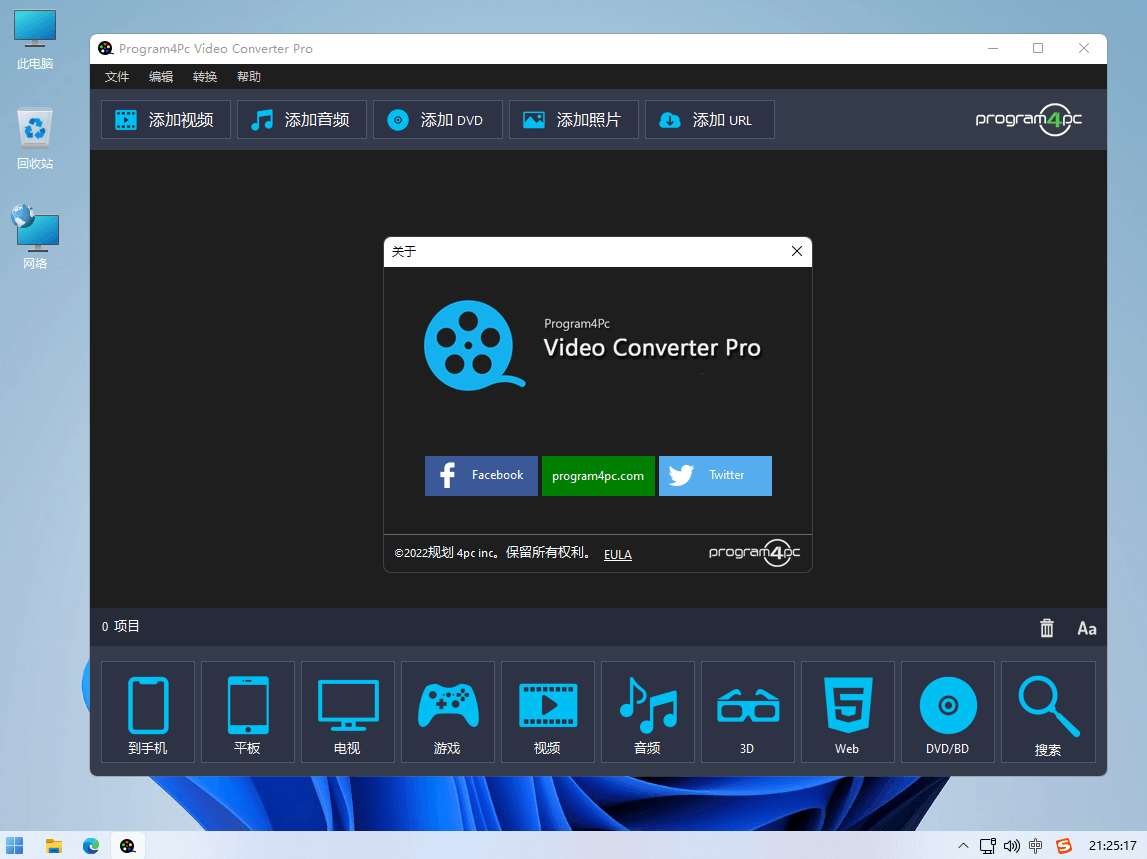Click the volume speaker tray icon
Image resolution: width=1147 pixels, height=859 pixels.
pyautogui.click(x=1012, y=846)
